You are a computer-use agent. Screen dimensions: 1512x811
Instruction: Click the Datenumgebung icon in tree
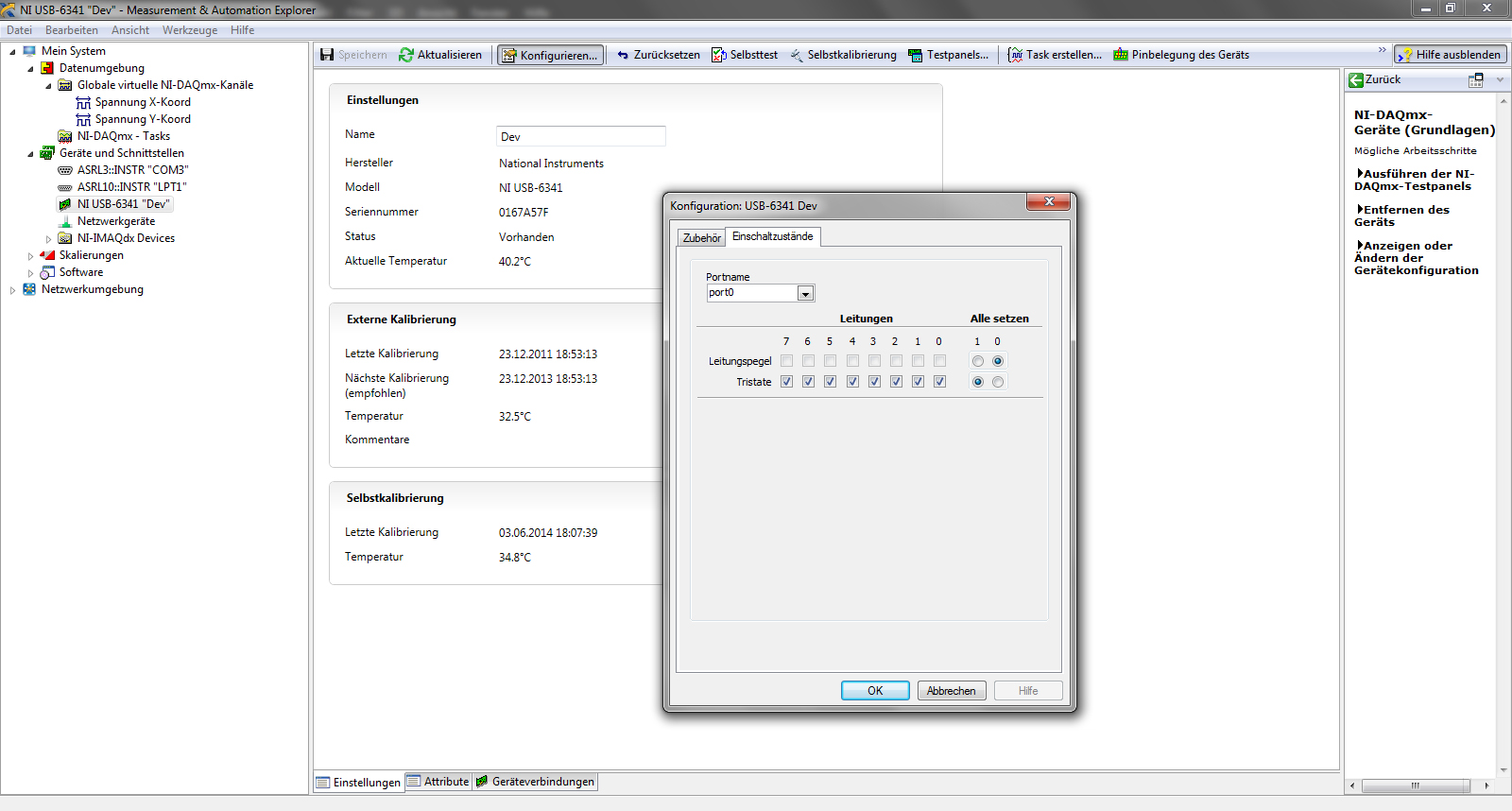[47, 68]
